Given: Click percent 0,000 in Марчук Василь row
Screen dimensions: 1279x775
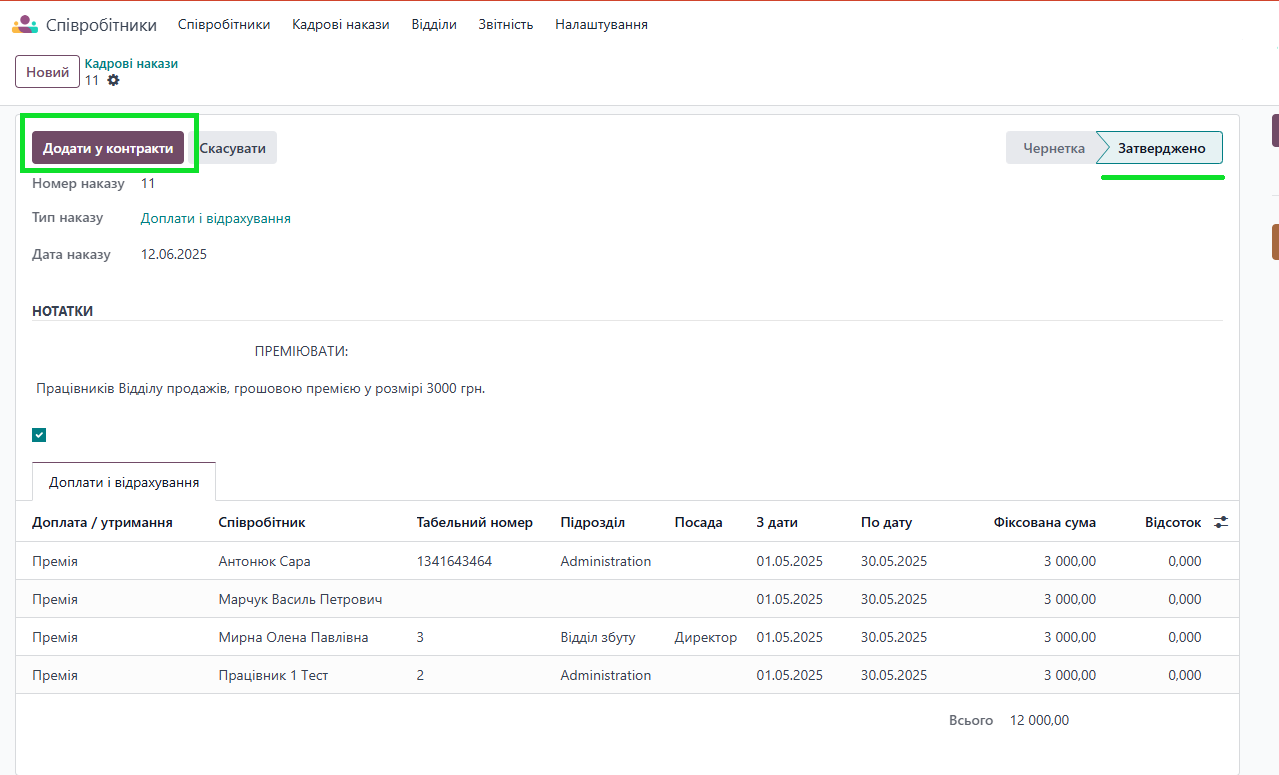Looking at the screenshot, I should [x=1185, y=599].
